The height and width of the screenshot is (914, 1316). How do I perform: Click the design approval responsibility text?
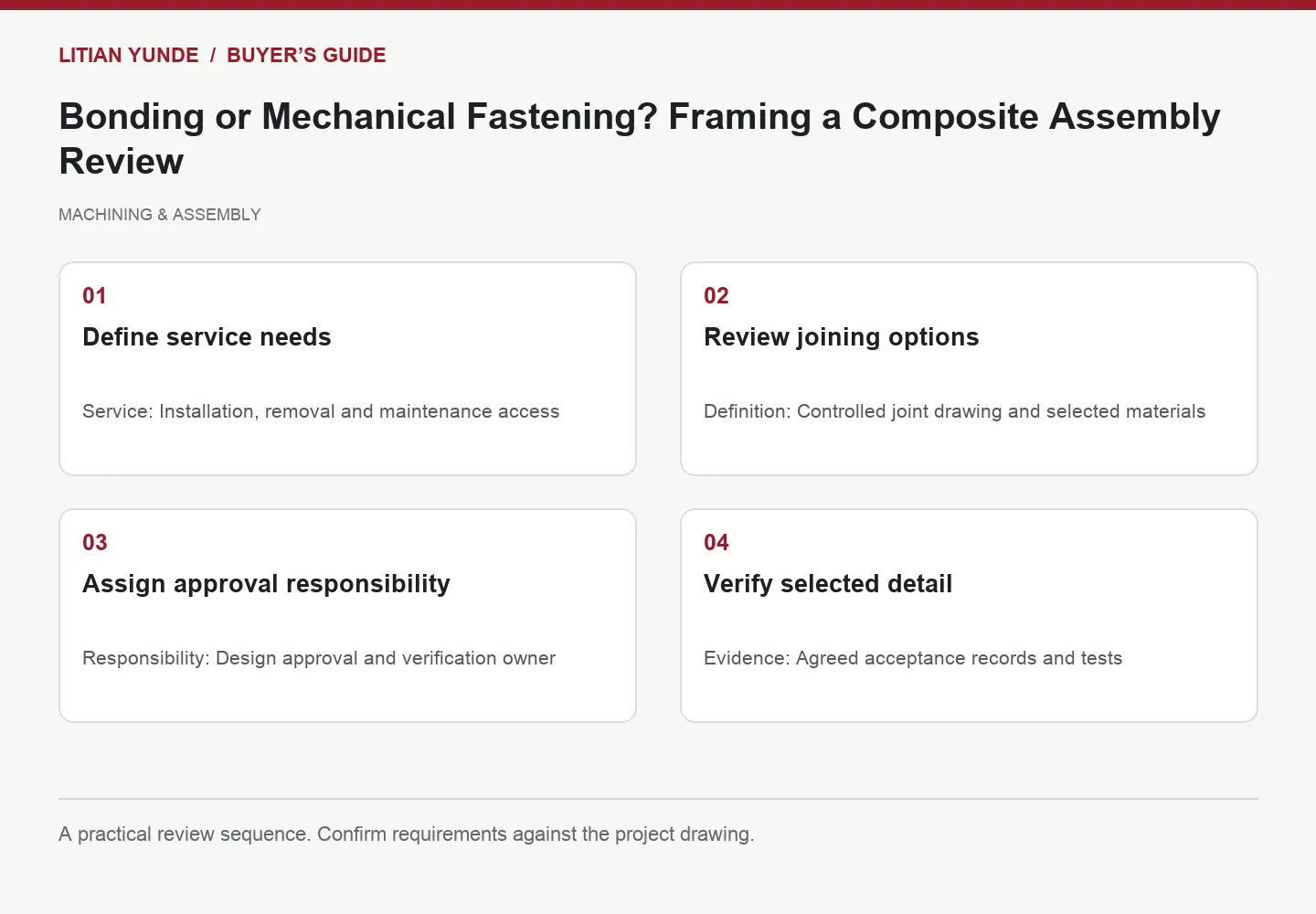[319, 658]
